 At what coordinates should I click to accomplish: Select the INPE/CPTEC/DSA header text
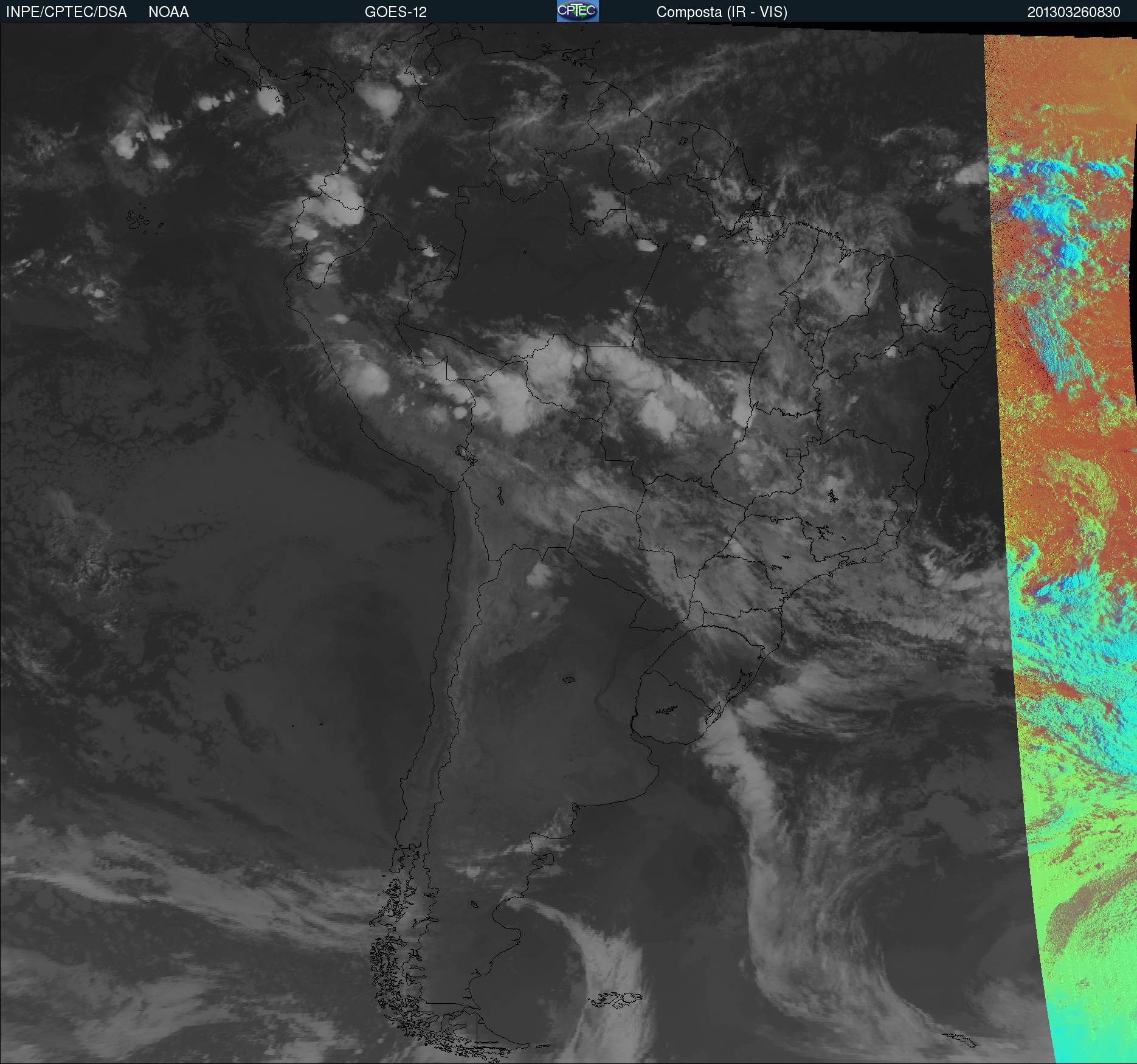(x=66, y=12)
